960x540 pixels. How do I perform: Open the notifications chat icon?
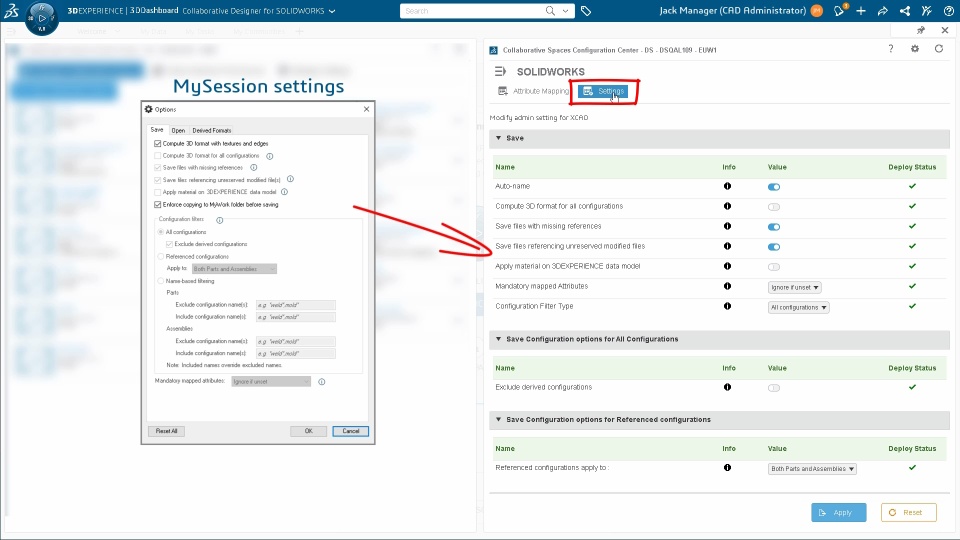[x=839, y=10]
